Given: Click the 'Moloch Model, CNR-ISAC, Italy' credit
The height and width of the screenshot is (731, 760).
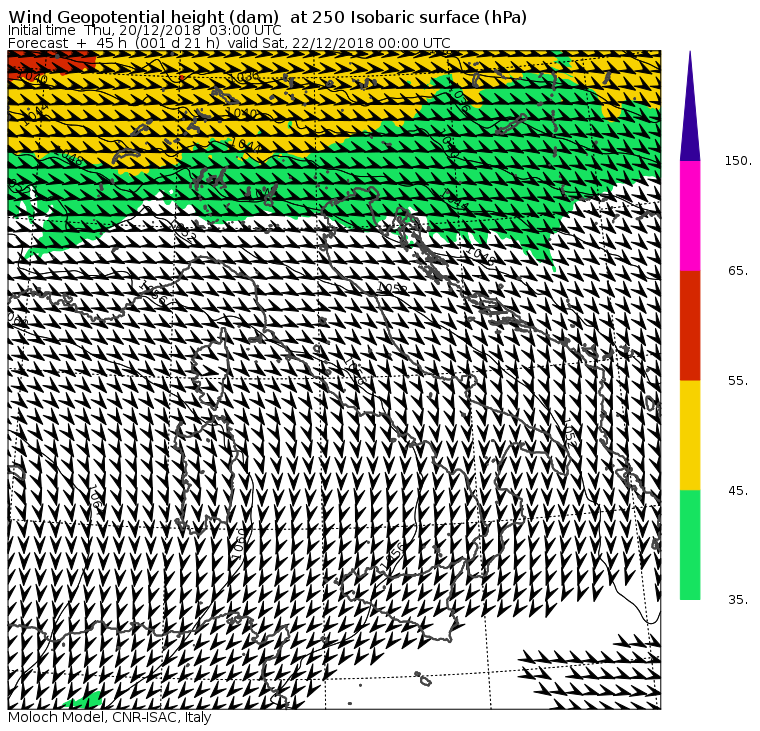Looking at the screenshot, I should (x=110, y=717).
